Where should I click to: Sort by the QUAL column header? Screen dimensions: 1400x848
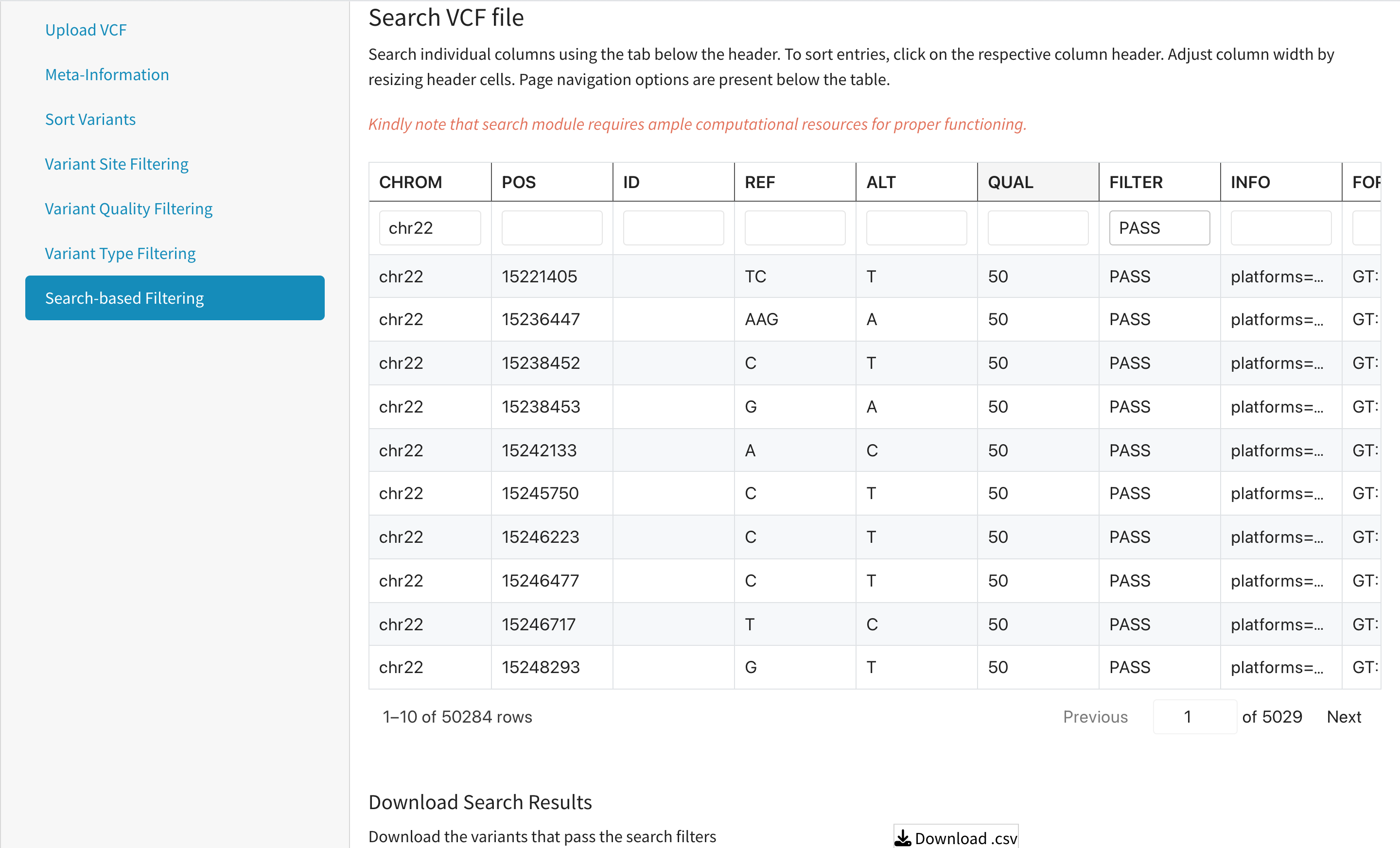click(1038, 182)
